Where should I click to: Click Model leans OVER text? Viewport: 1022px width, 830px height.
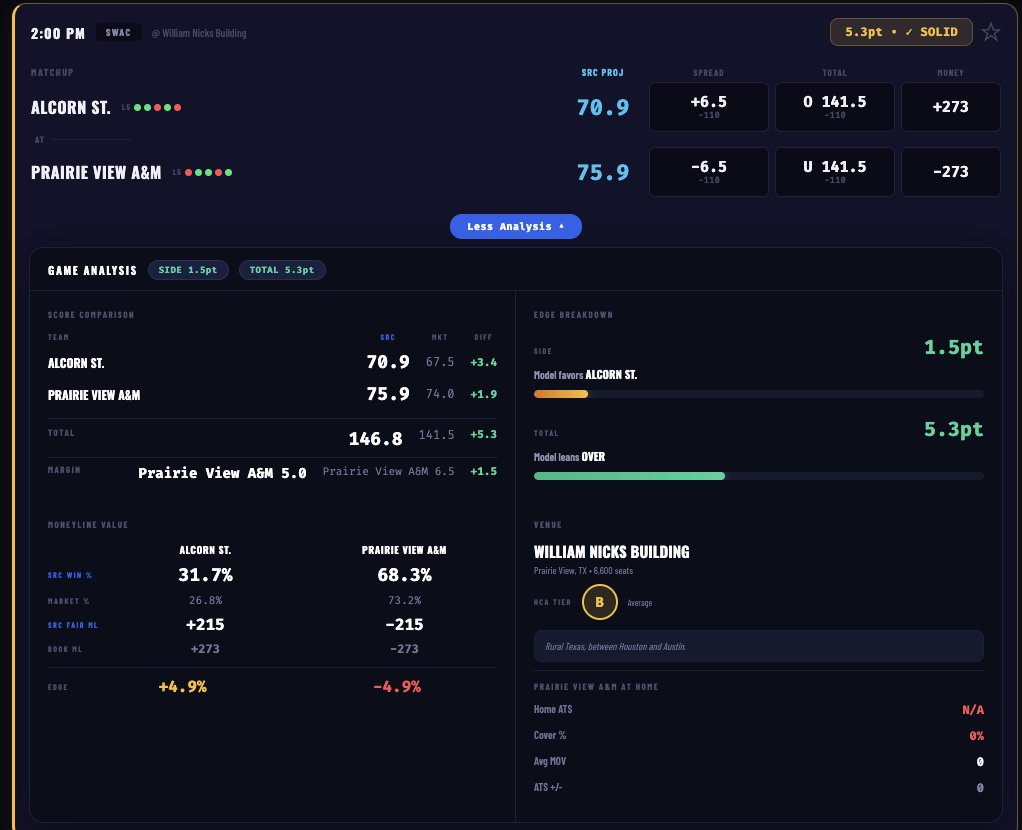[569, 457]
